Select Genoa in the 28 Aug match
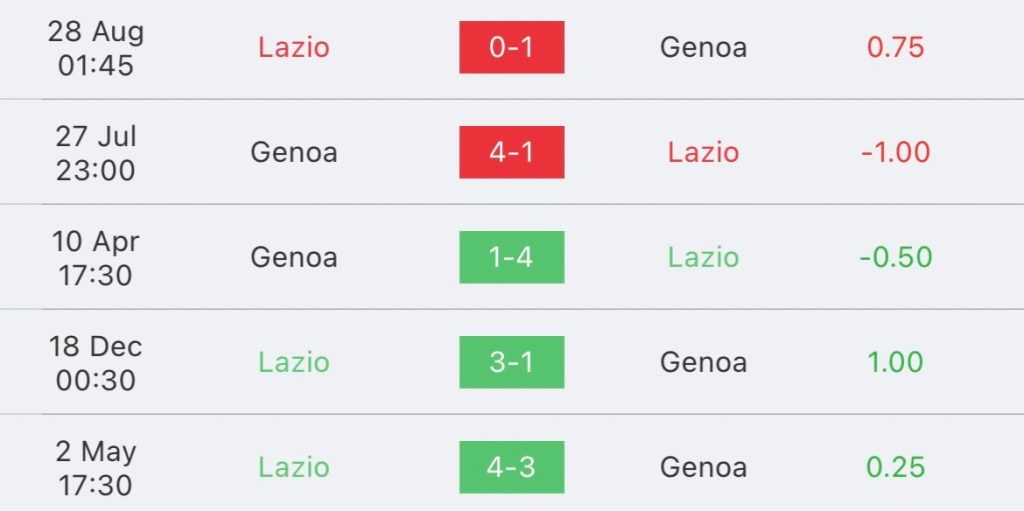1024x511 pixels. coord(703,47)
